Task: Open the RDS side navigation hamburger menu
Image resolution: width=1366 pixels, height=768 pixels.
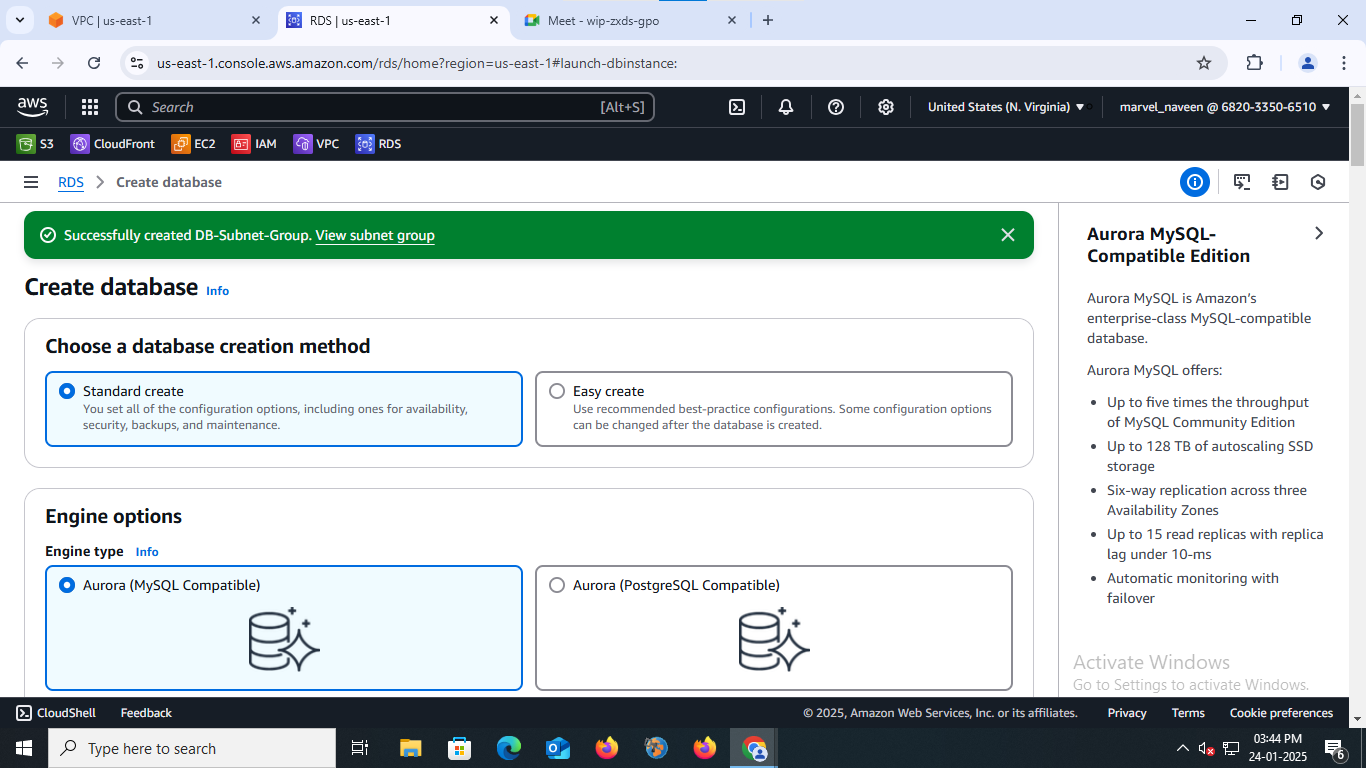Action: click(31, 182)
